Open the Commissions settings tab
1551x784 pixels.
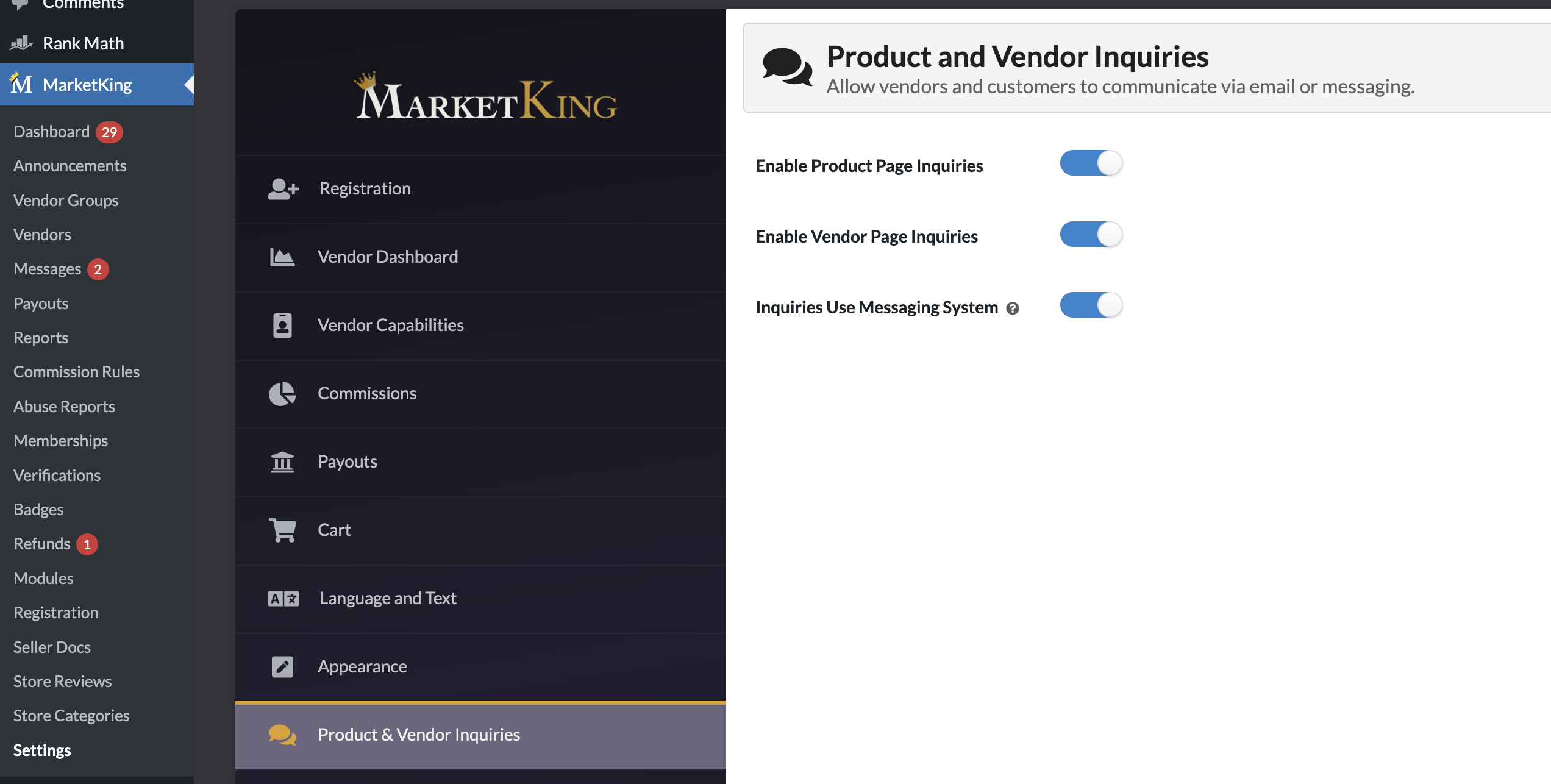point(480,394)
